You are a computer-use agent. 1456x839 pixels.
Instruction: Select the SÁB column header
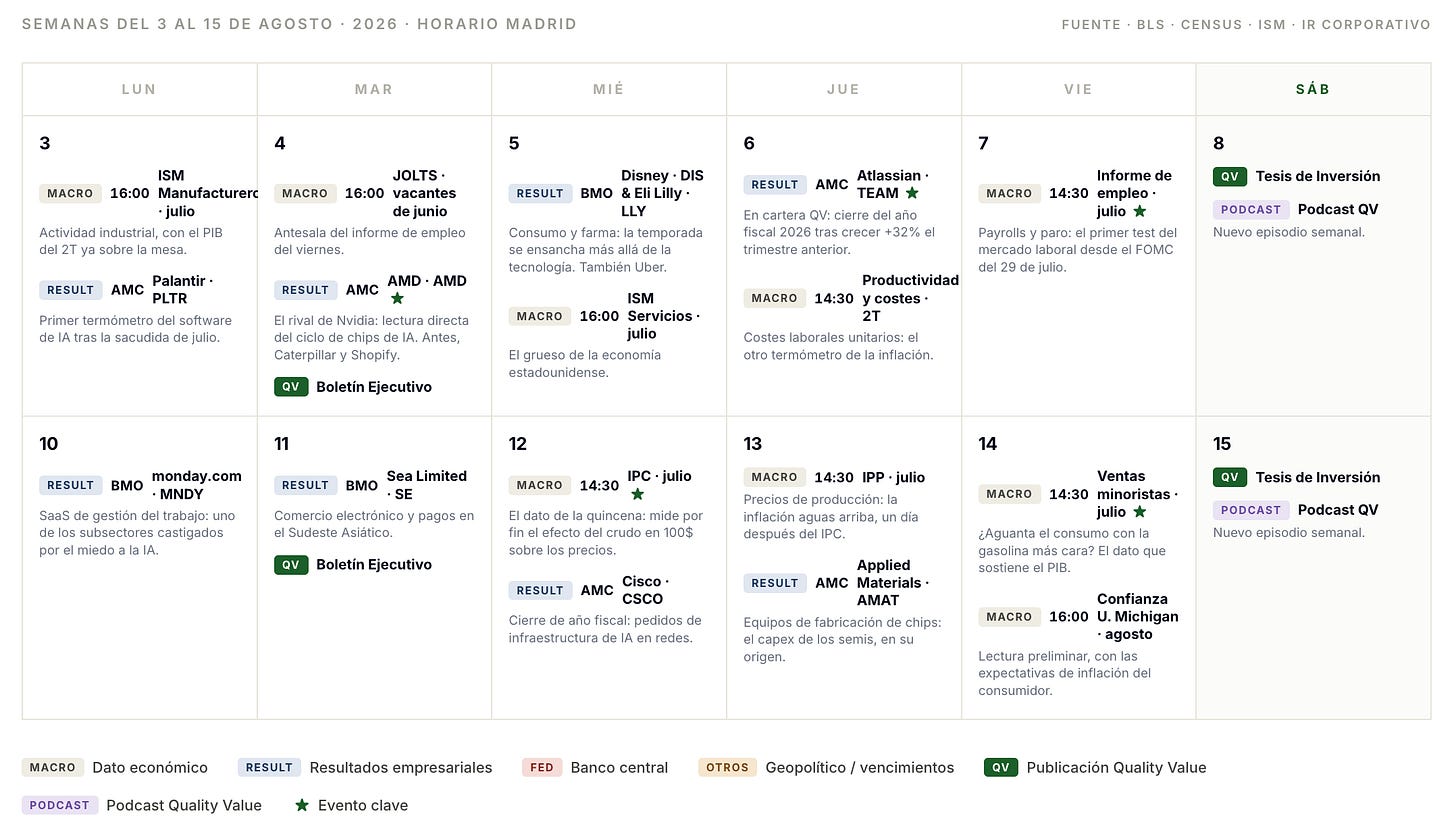(x=1313, y=89)
